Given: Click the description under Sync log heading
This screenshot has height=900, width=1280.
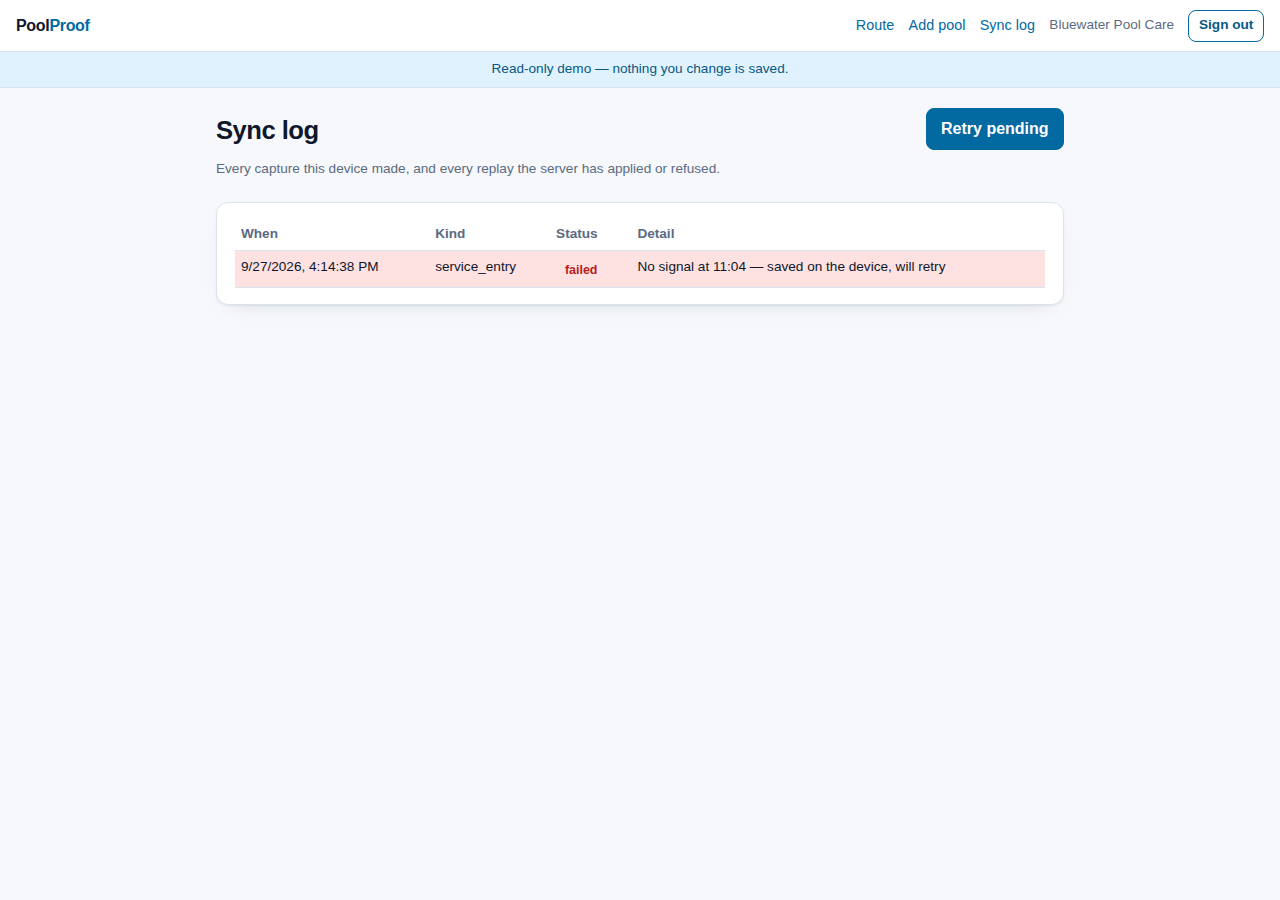Looking at the screenshot, I should (x=468, y=169).
